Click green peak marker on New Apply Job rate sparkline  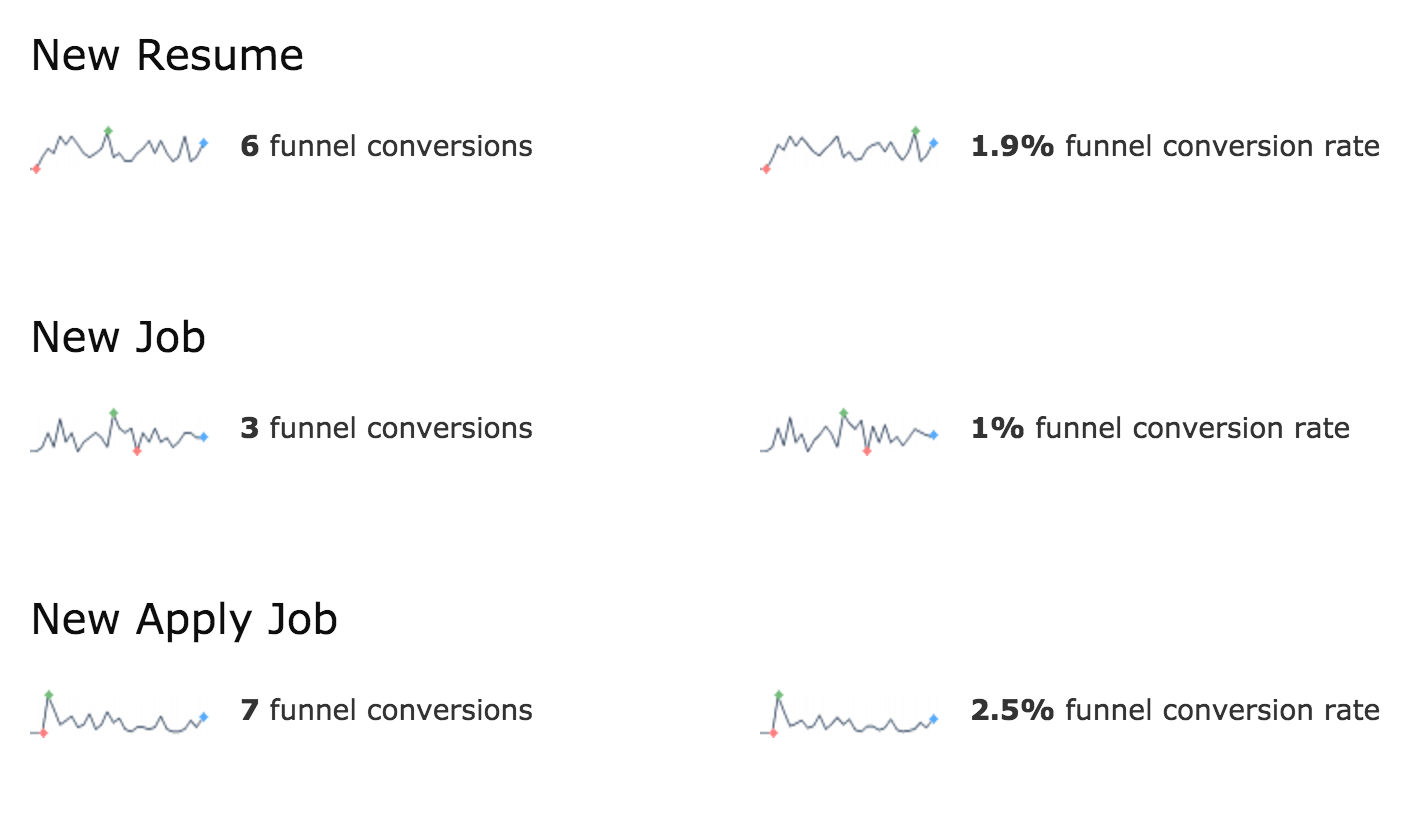pos(778,694)
